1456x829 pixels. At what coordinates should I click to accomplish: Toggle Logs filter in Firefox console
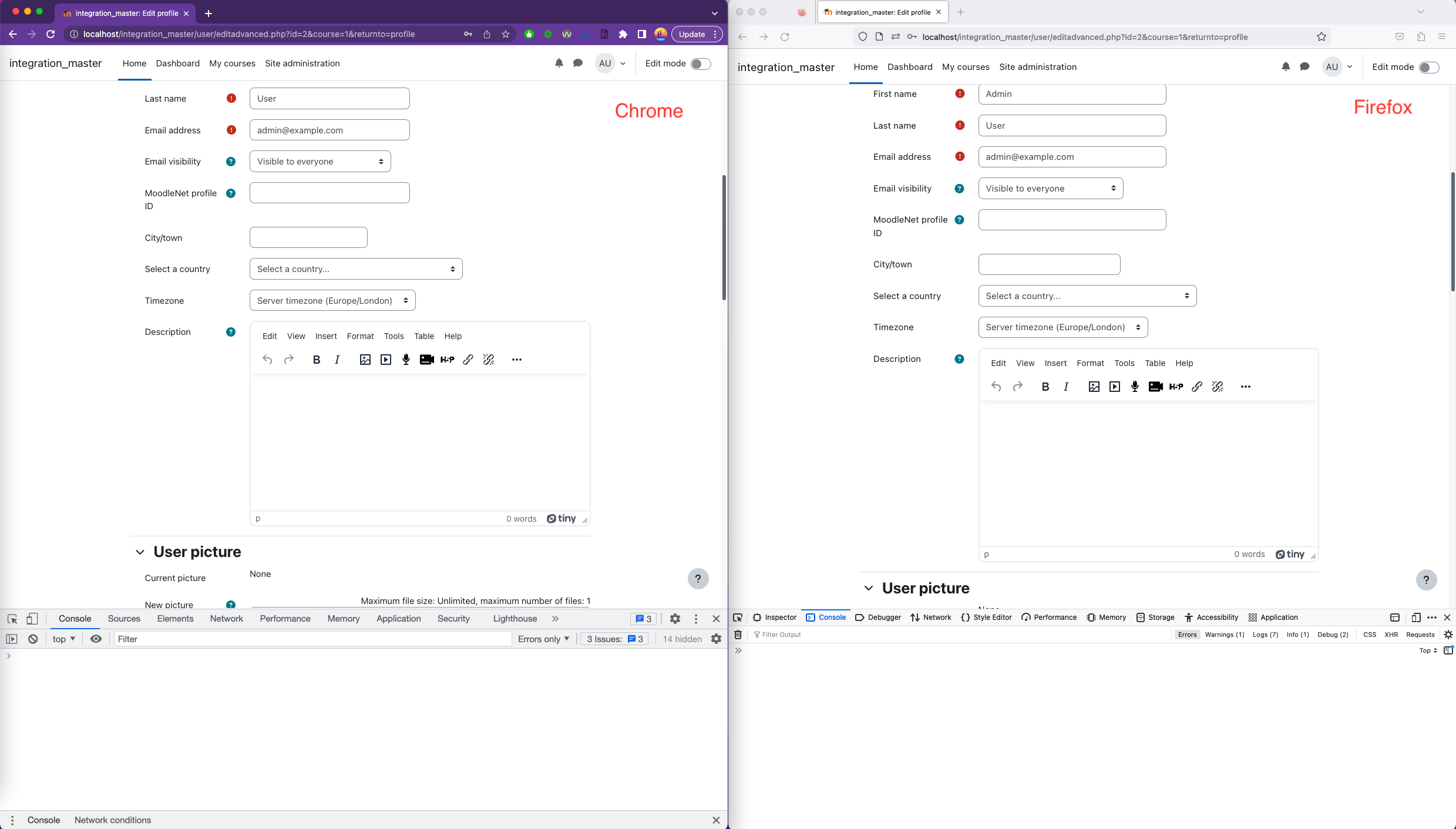coord(1265,635)
